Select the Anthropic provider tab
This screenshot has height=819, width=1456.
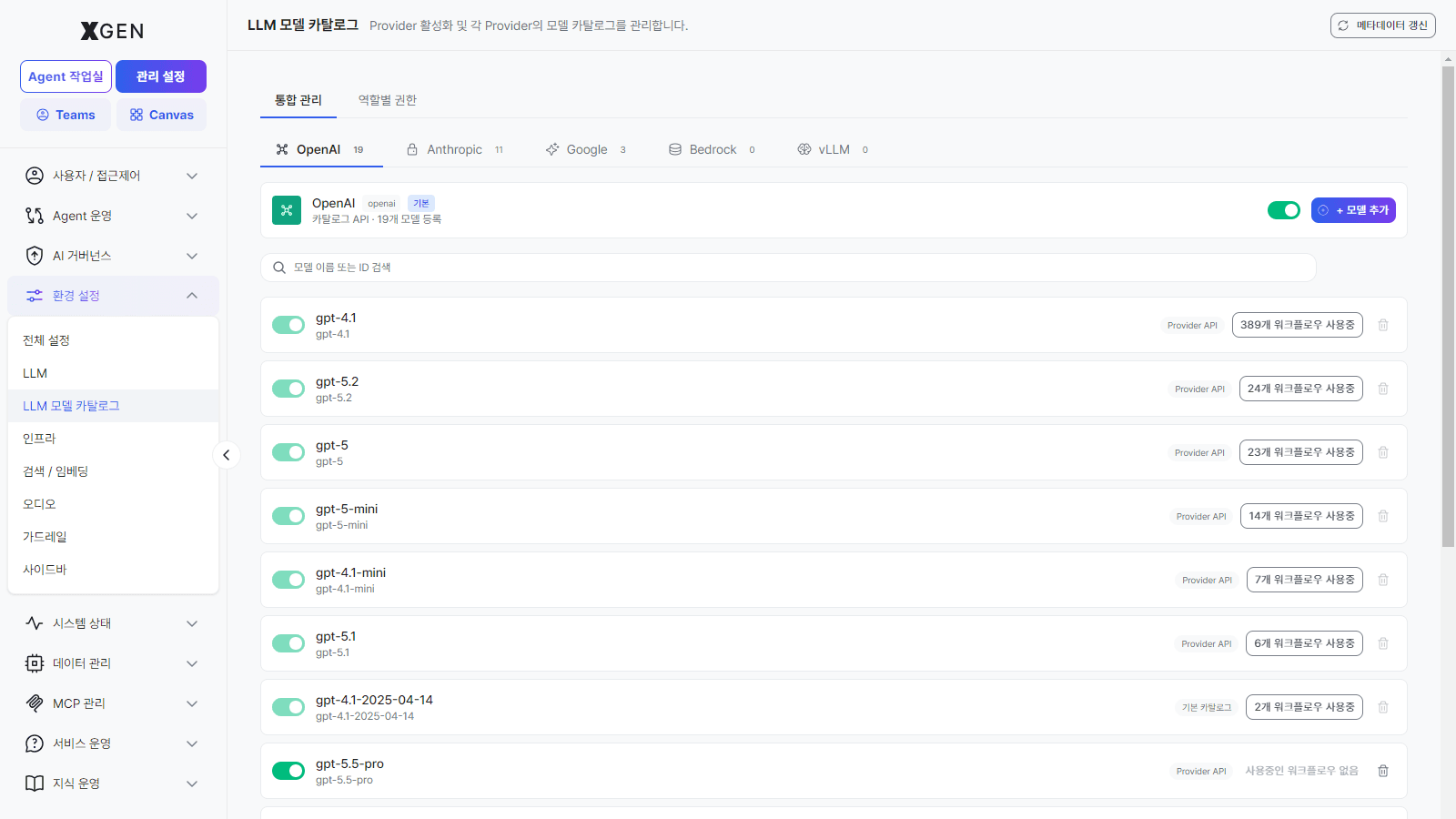pos(455,149)
